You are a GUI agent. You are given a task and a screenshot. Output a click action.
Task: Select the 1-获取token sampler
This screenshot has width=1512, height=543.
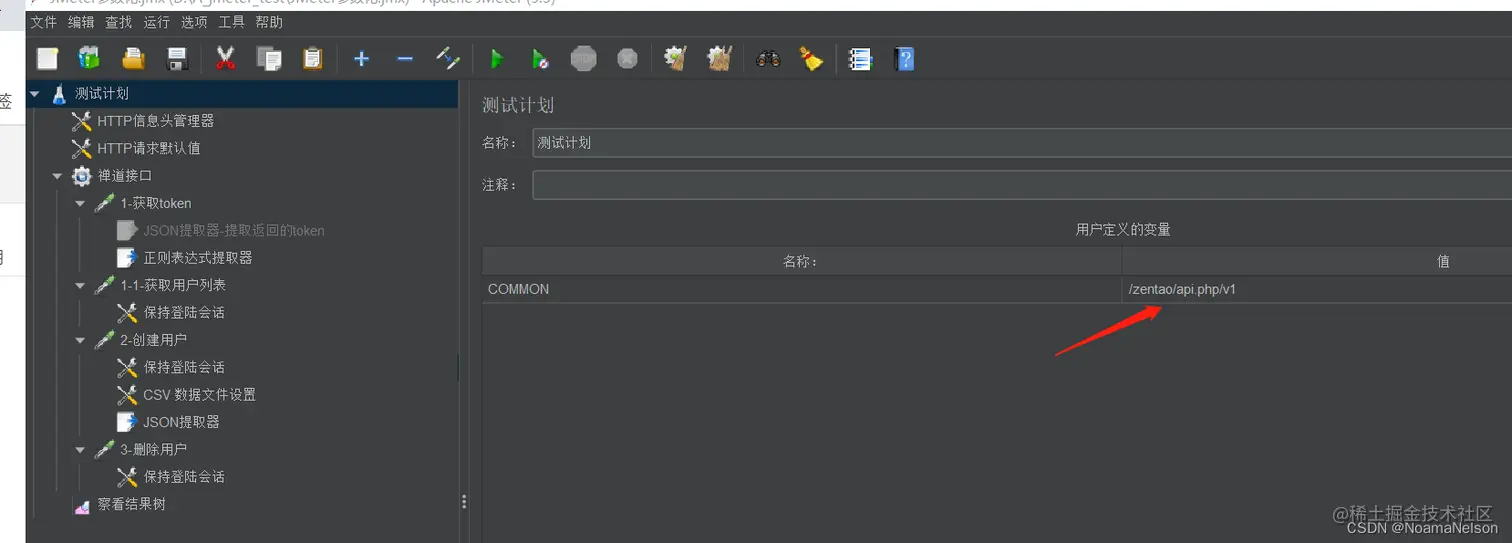coord(155,203)
